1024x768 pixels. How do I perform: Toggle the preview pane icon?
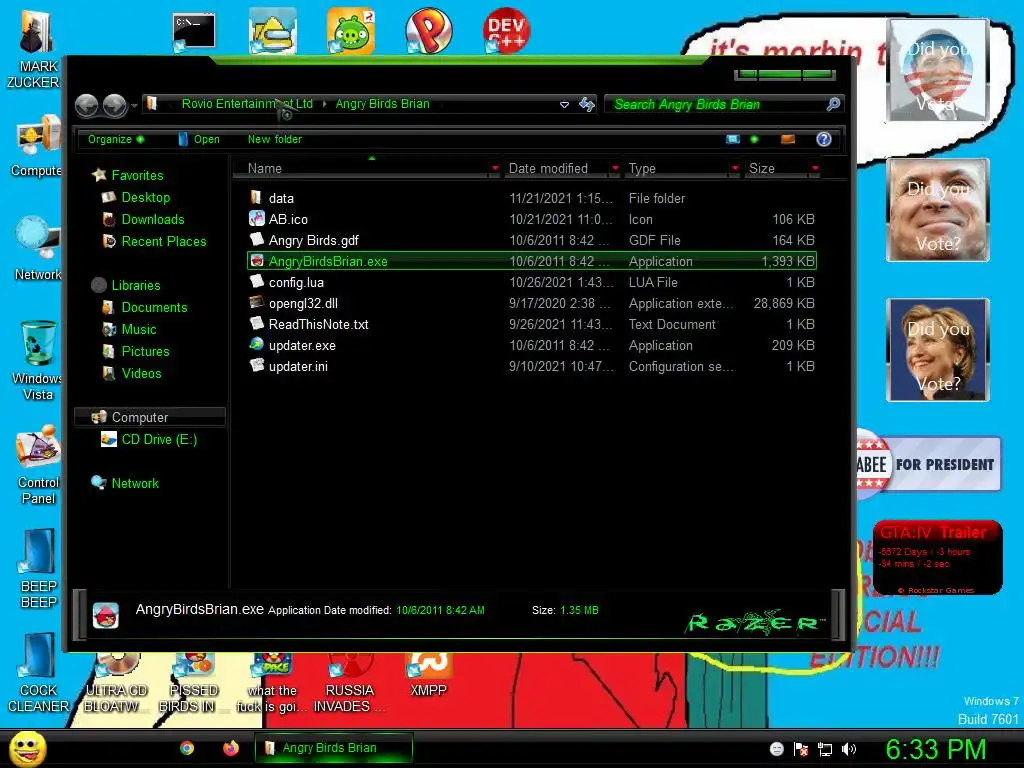coord(788,139)
